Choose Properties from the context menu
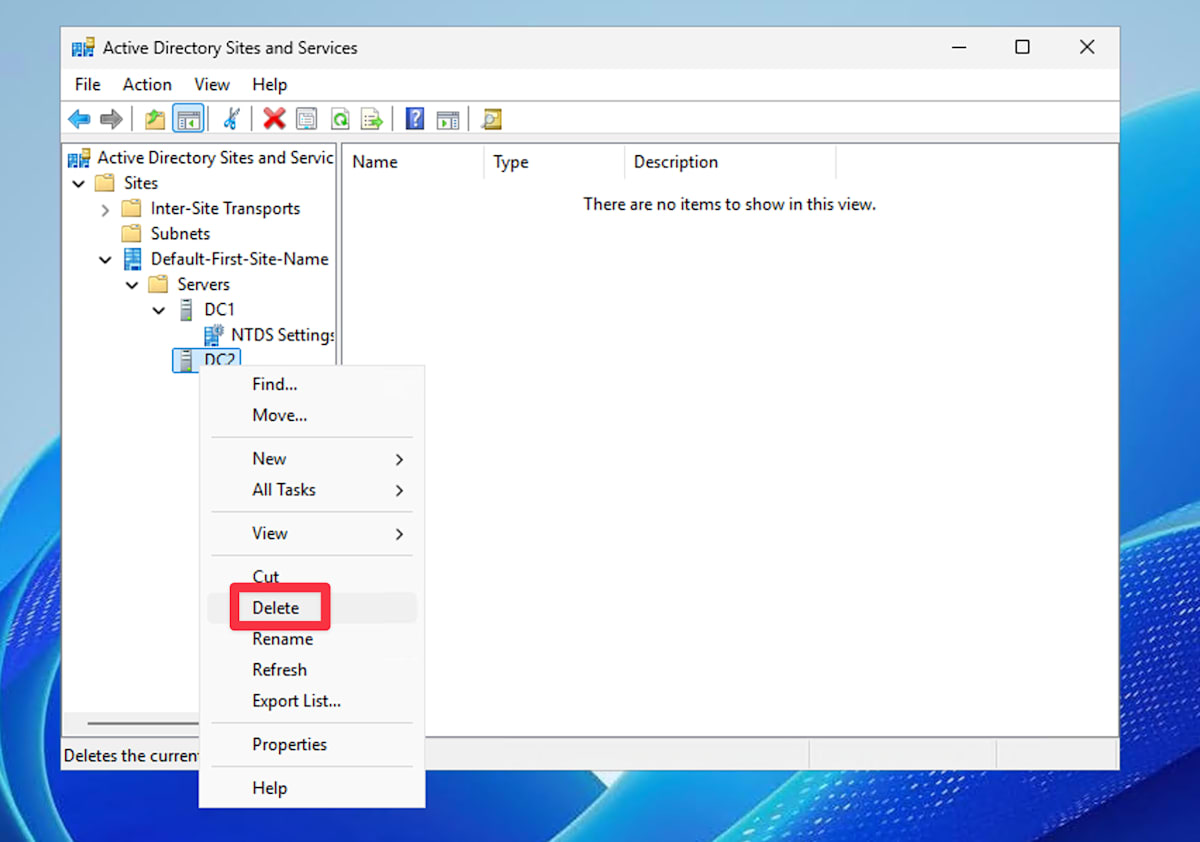Viewport: 1200px width, 842px height. coord(312,745)
